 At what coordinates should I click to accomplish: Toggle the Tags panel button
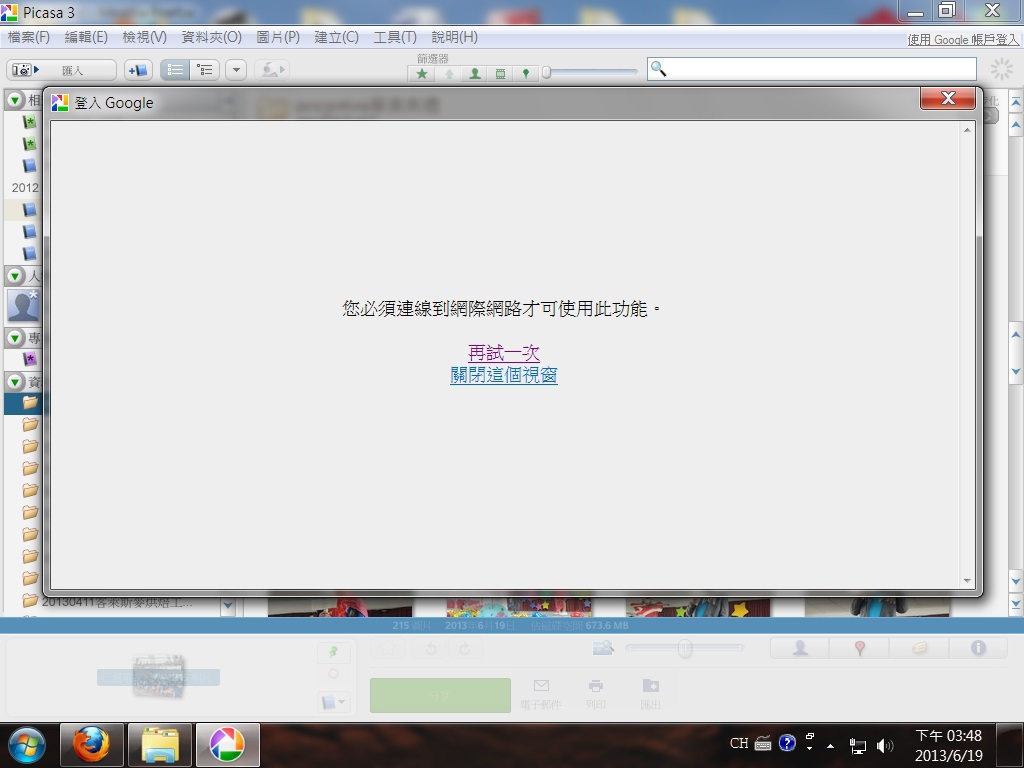pyautogui.click(x=919, y=648)
